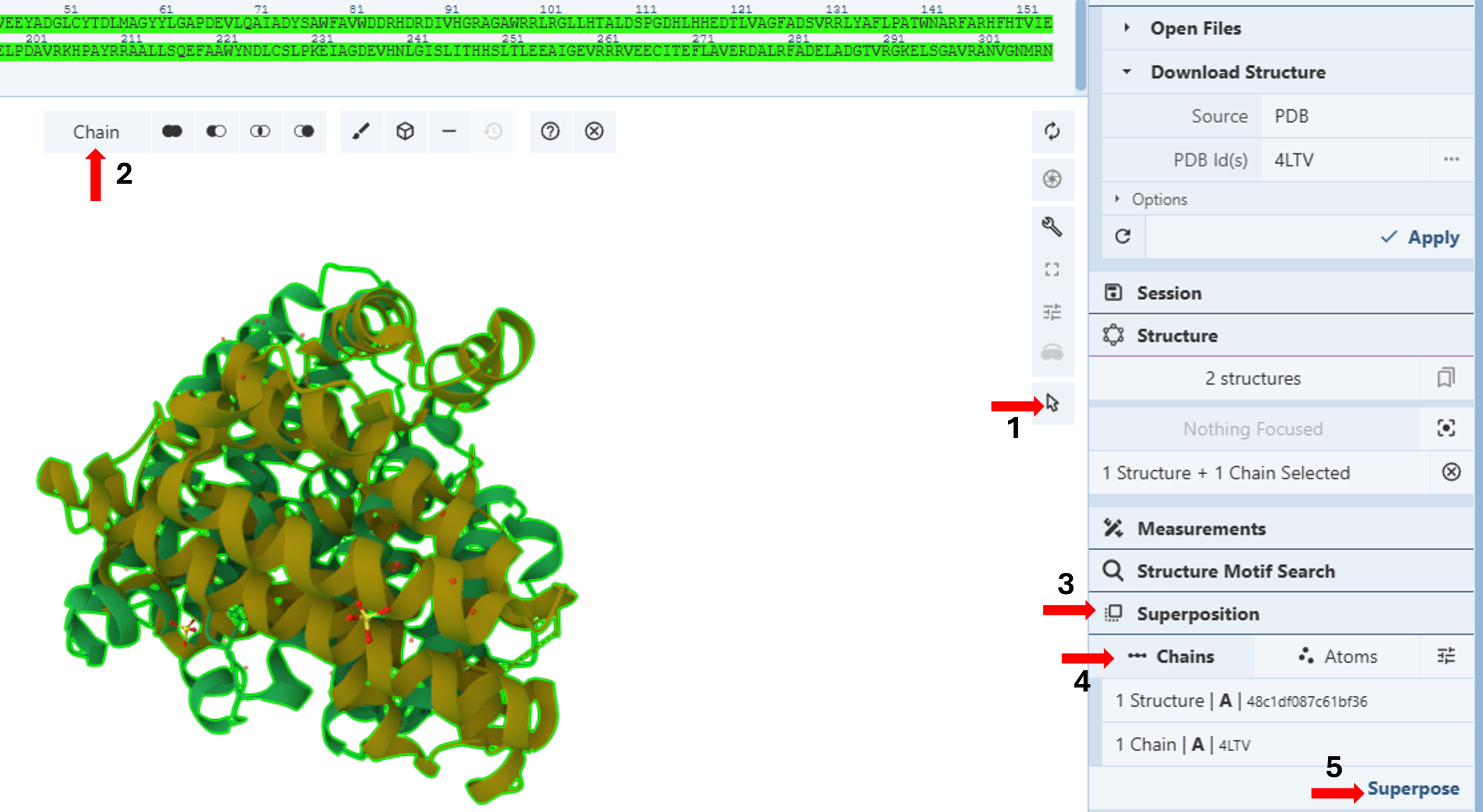Image resolution: width=1483 pixels, height=812 pixels.
Task: Click the subtract selection icon
Action: coord(216,131)
